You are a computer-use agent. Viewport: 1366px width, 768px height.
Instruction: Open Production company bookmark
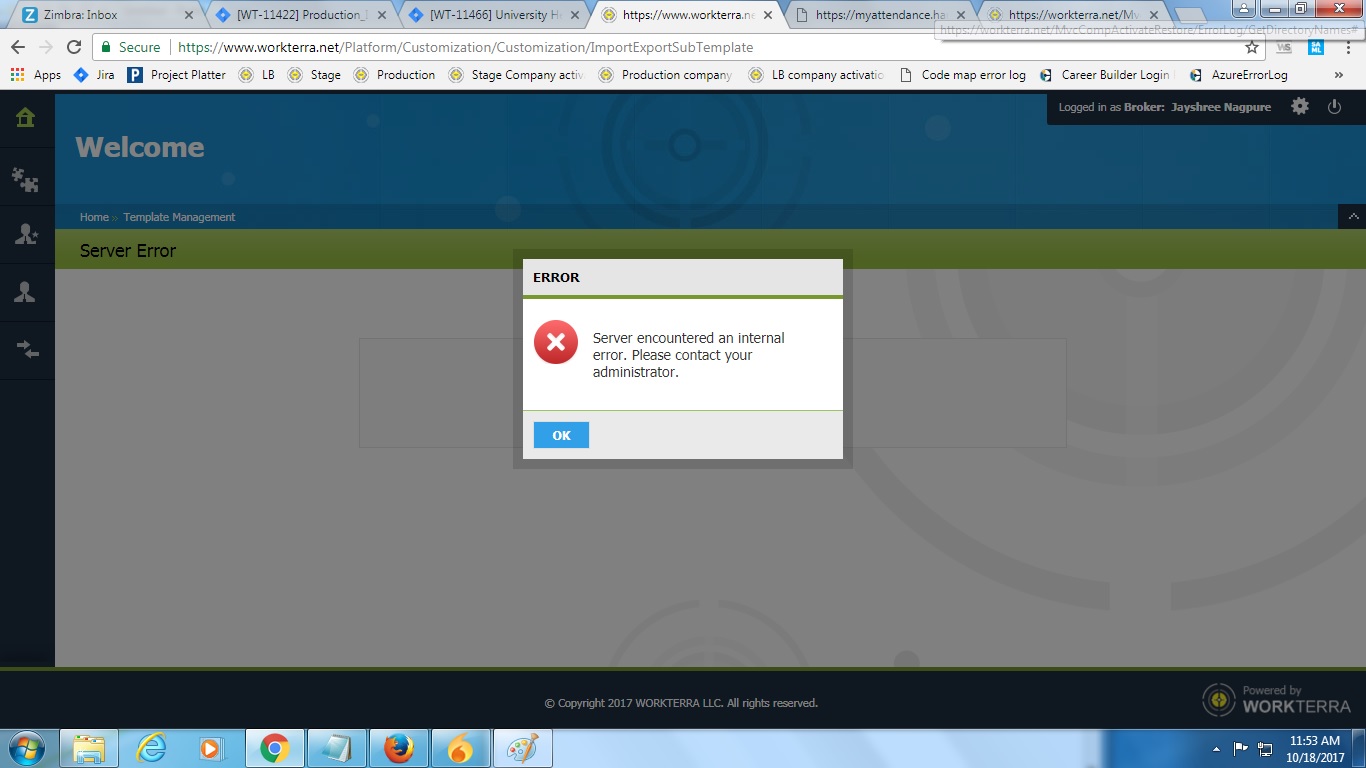(665, 75)
